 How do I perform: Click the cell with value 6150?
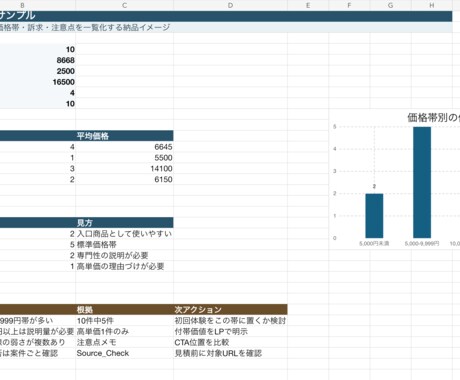[124, 179]
